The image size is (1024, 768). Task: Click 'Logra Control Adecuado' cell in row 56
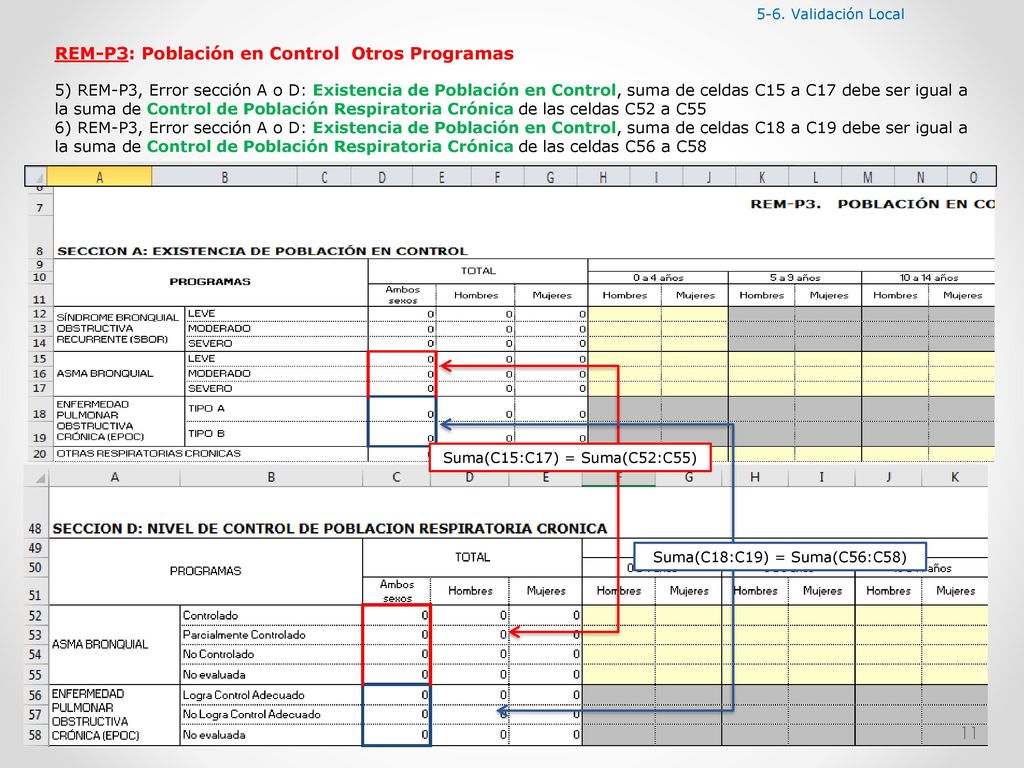coord(271,695)
